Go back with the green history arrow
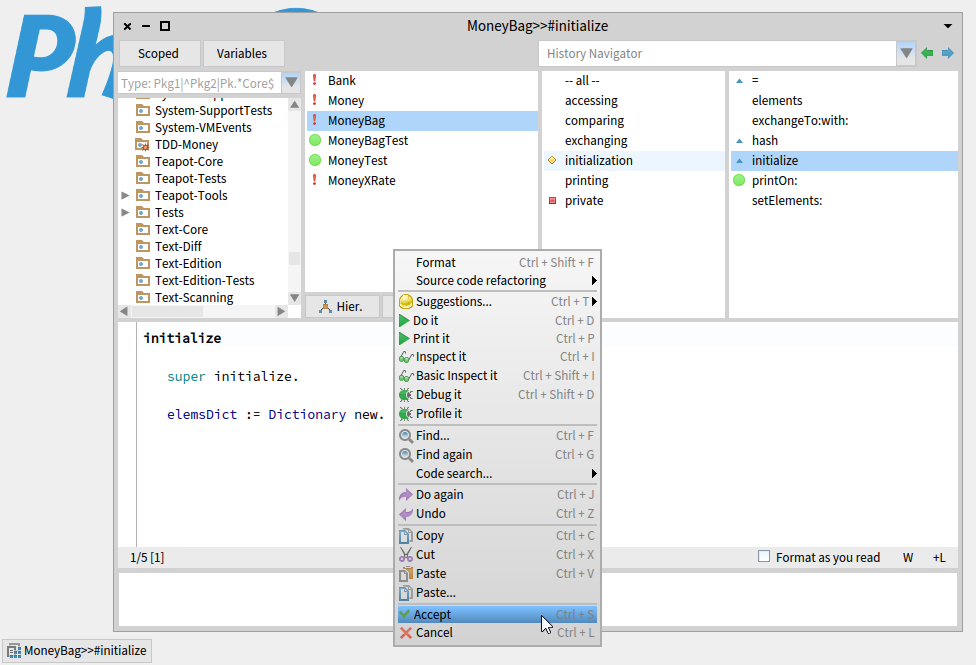976x665 pixels. (x=927, y=54)
